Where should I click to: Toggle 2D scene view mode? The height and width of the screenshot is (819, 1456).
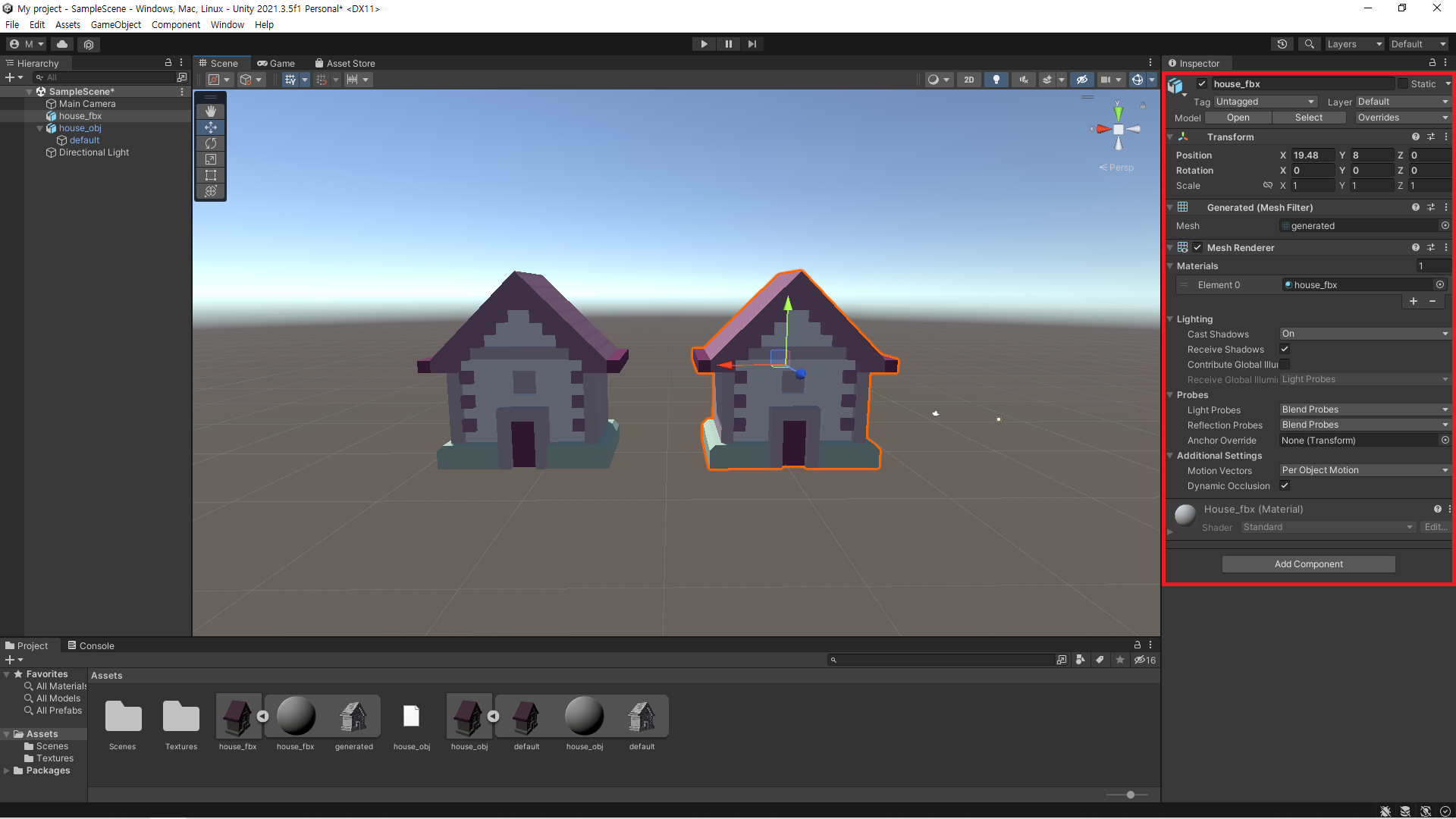(968, 80)
